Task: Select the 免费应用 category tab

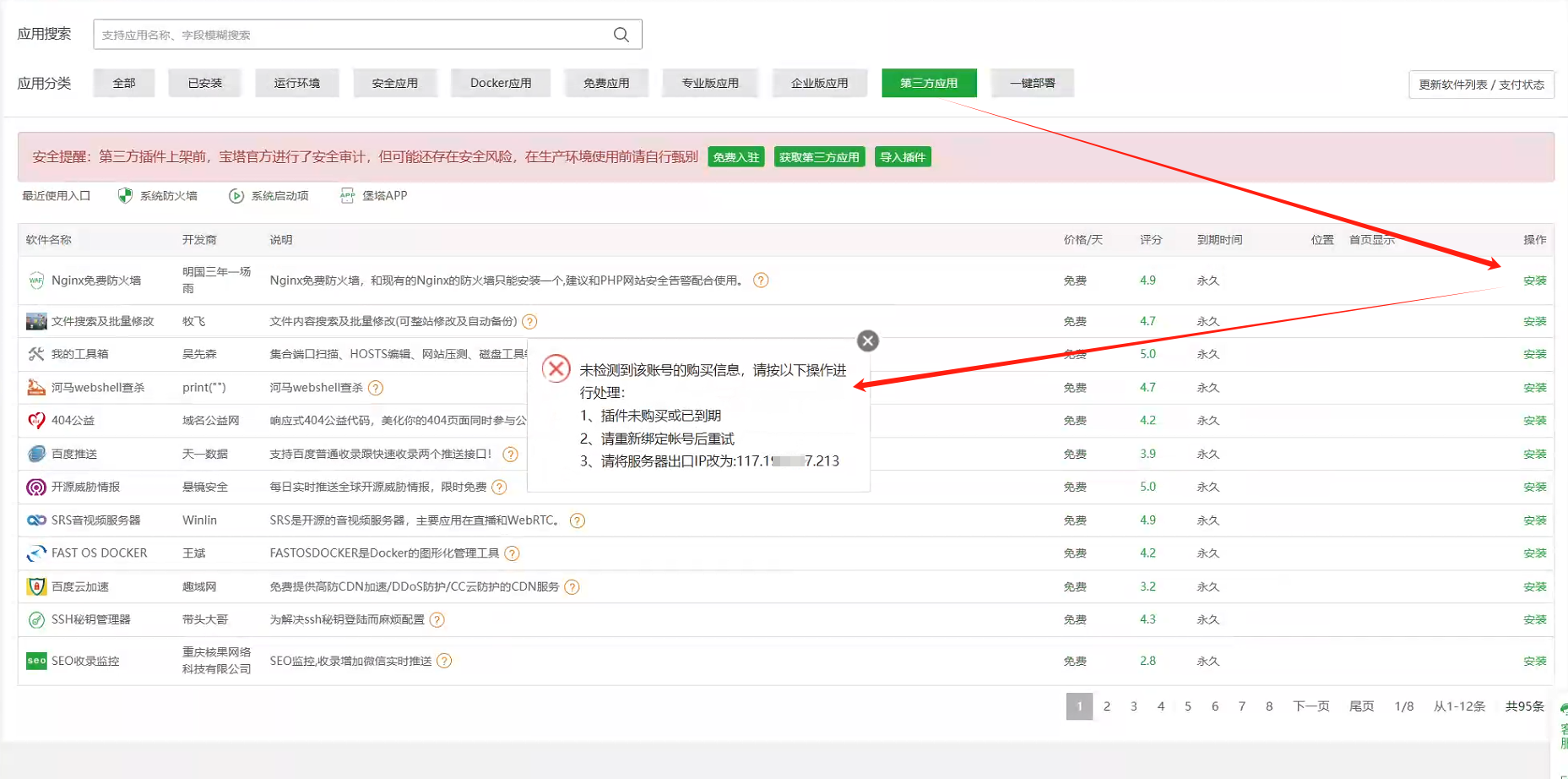Action: click(606, 83)
